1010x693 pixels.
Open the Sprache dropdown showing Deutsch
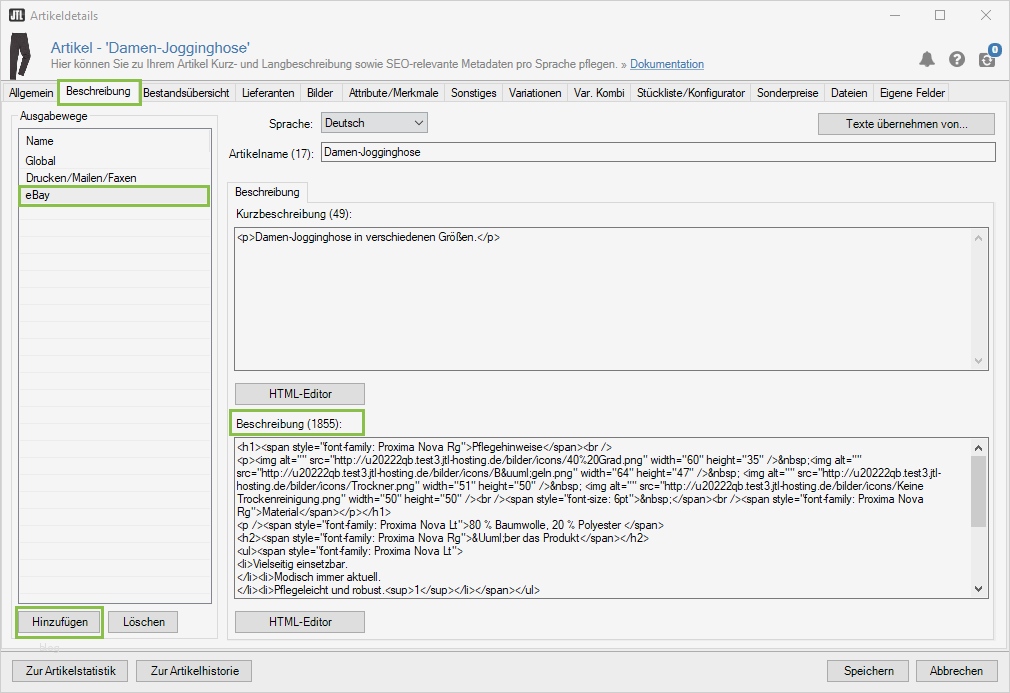(374, 123)
